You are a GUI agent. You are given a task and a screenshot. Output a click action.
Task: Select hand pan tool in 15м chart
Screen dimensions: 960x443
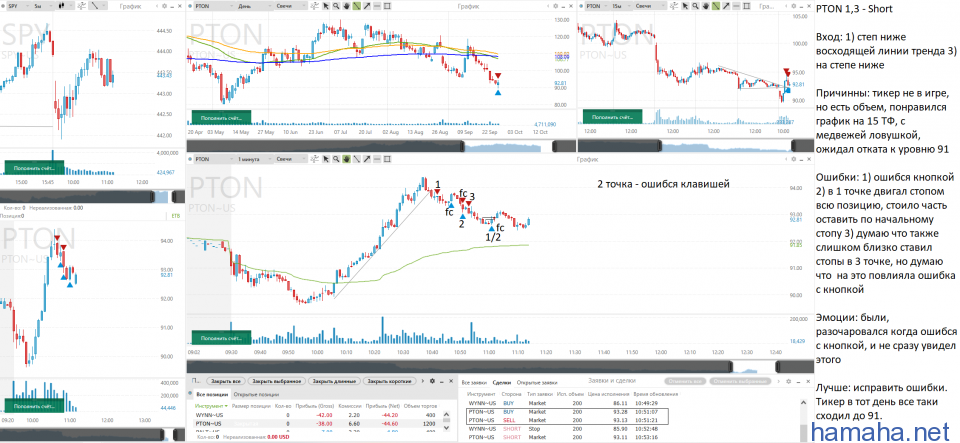click(706, 6)
